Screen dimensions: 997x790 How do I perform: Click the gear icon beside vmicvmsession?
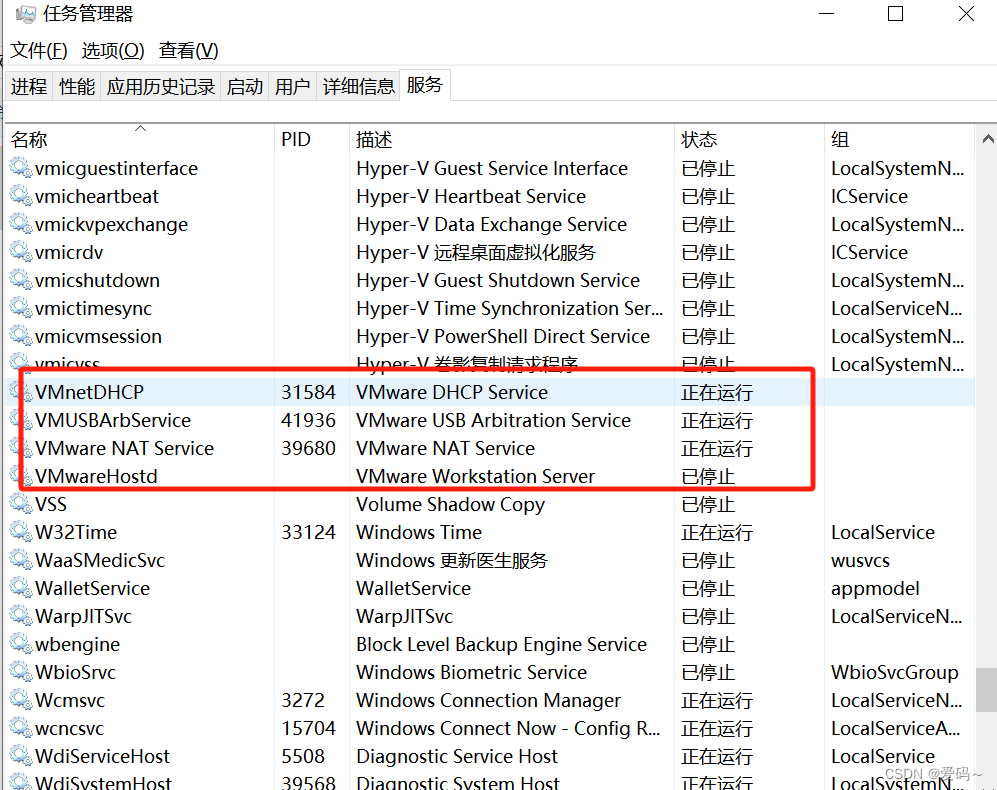pyautogui.click(x=20, y=336)
